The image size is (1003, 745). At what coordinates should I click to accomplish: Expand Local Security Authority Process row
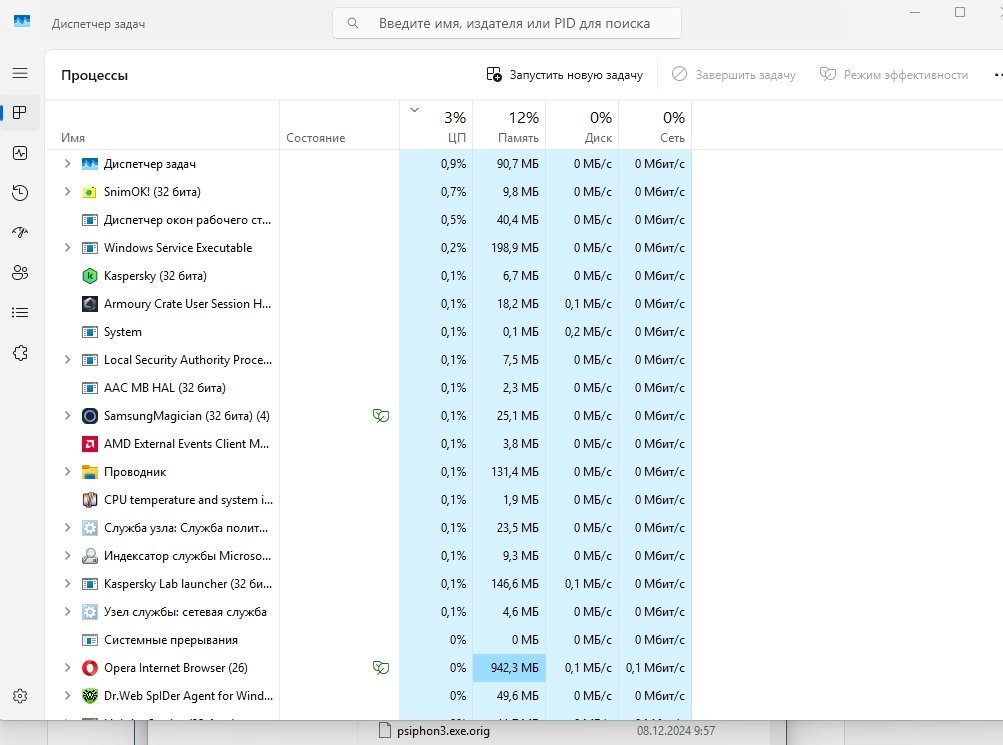coord(67,359)
